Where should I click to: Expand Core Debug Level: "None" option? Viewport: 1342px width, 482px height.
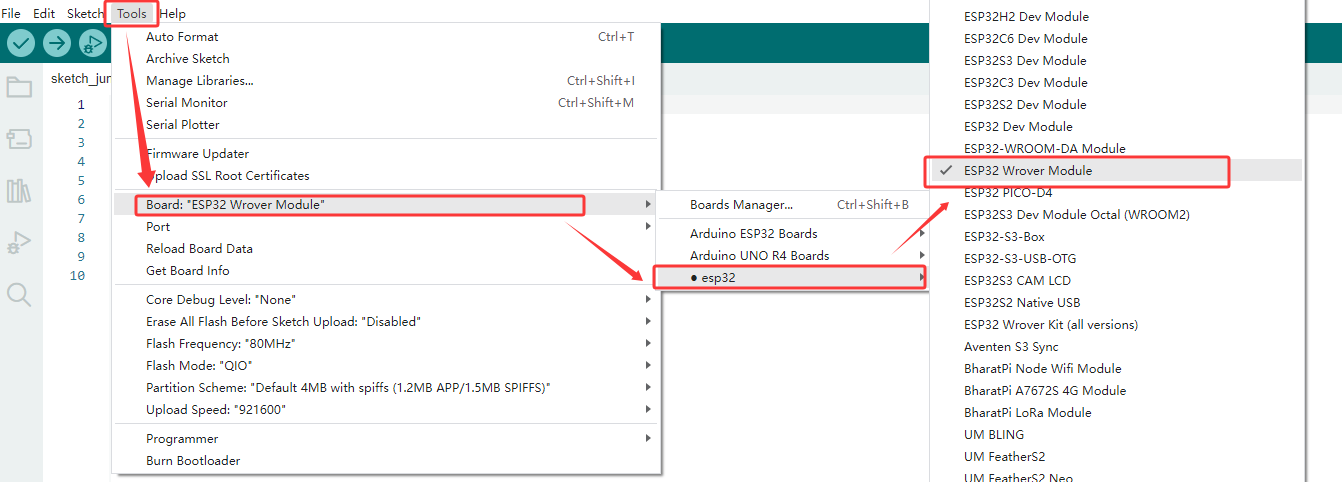[x=386, y=300]
